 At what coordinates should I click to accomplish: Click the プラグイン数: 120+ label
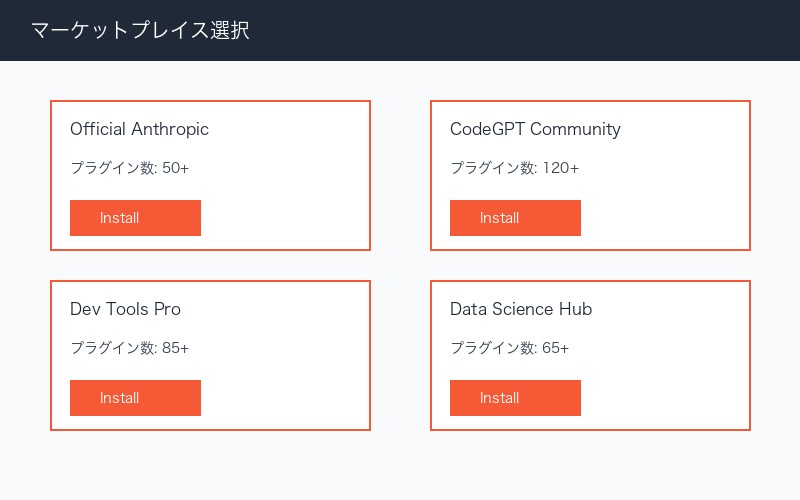pos(514,168)
